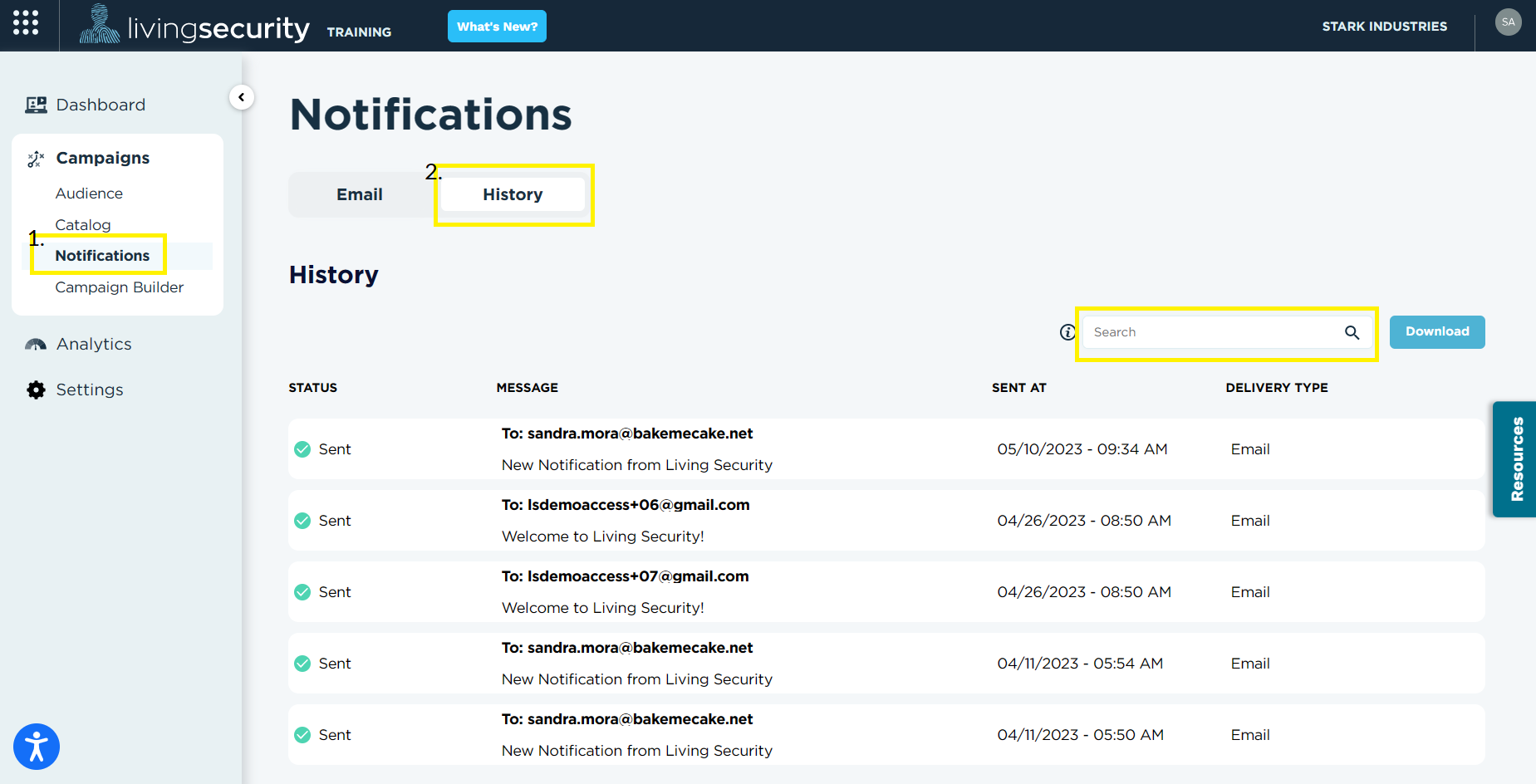Image resolution: width=1536 pixels, height=784 pixels.
Task: Click the Download button
Action: coord(1437,332)
